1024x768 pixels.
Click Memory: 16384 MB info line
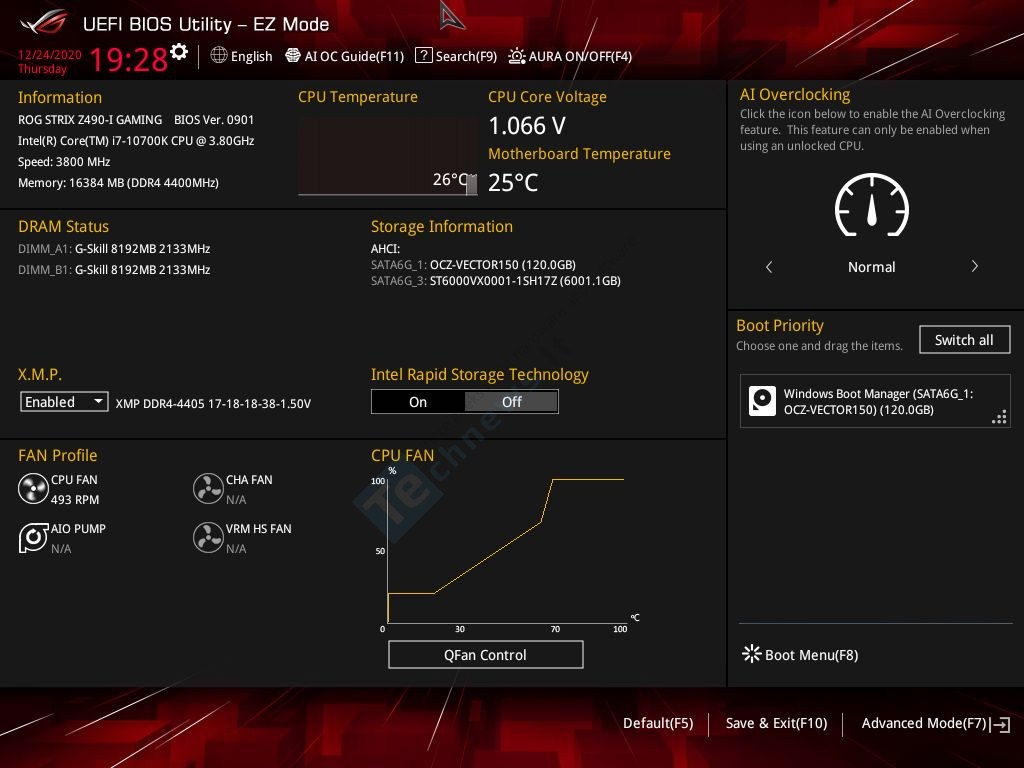coord(118,183)
